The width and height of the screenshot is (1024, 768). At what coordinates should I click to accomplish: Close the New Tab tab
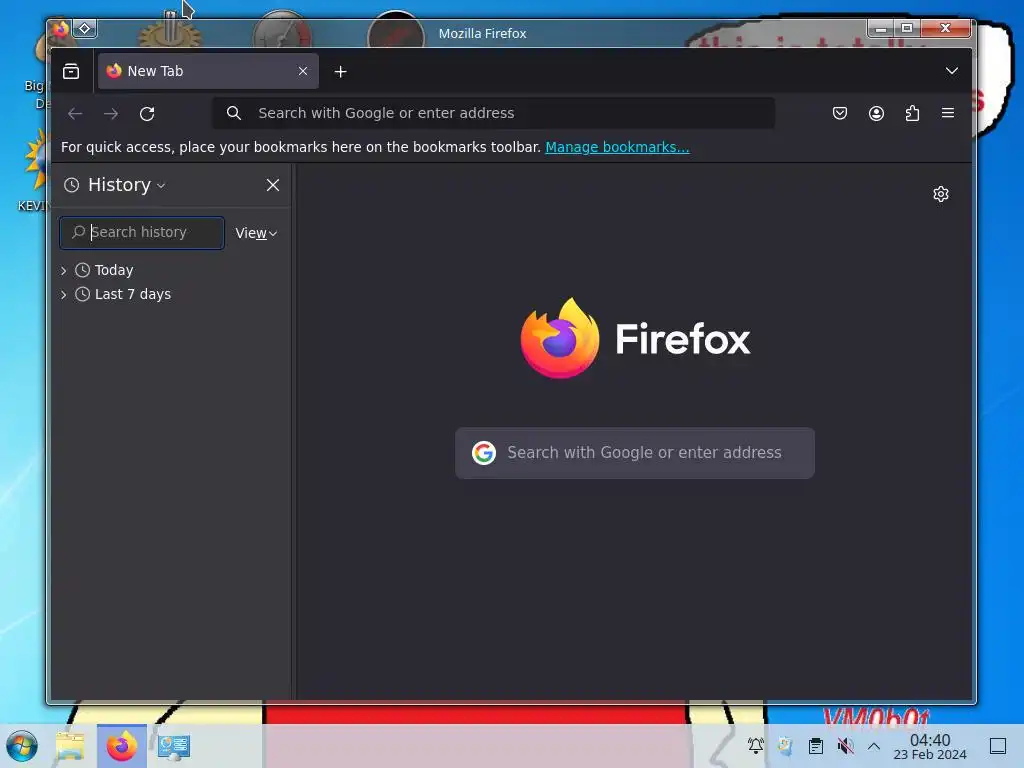pyautogui.click(x=303, y=71)
